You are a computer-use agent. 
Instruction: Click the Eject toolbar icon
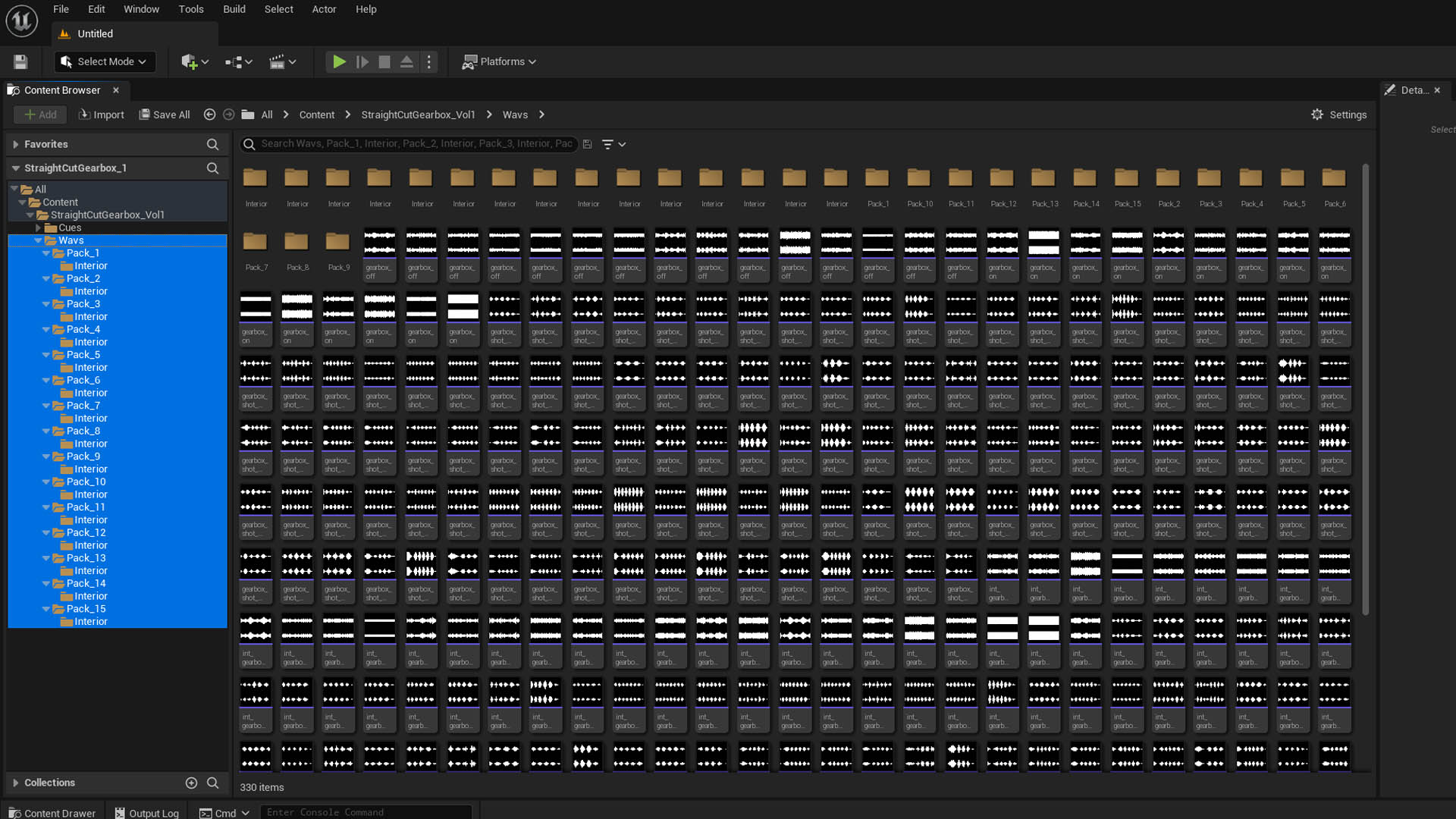[406, 61]
